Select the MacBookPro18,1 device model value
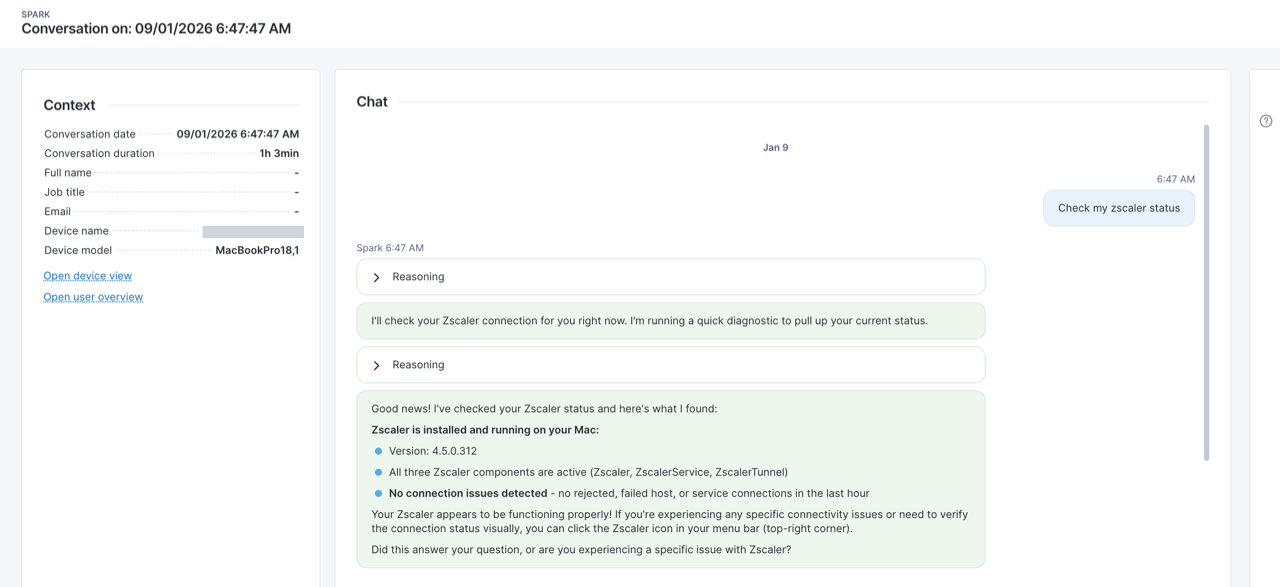This screenshot has height=587, width=1280. click(x=257, y=251)
